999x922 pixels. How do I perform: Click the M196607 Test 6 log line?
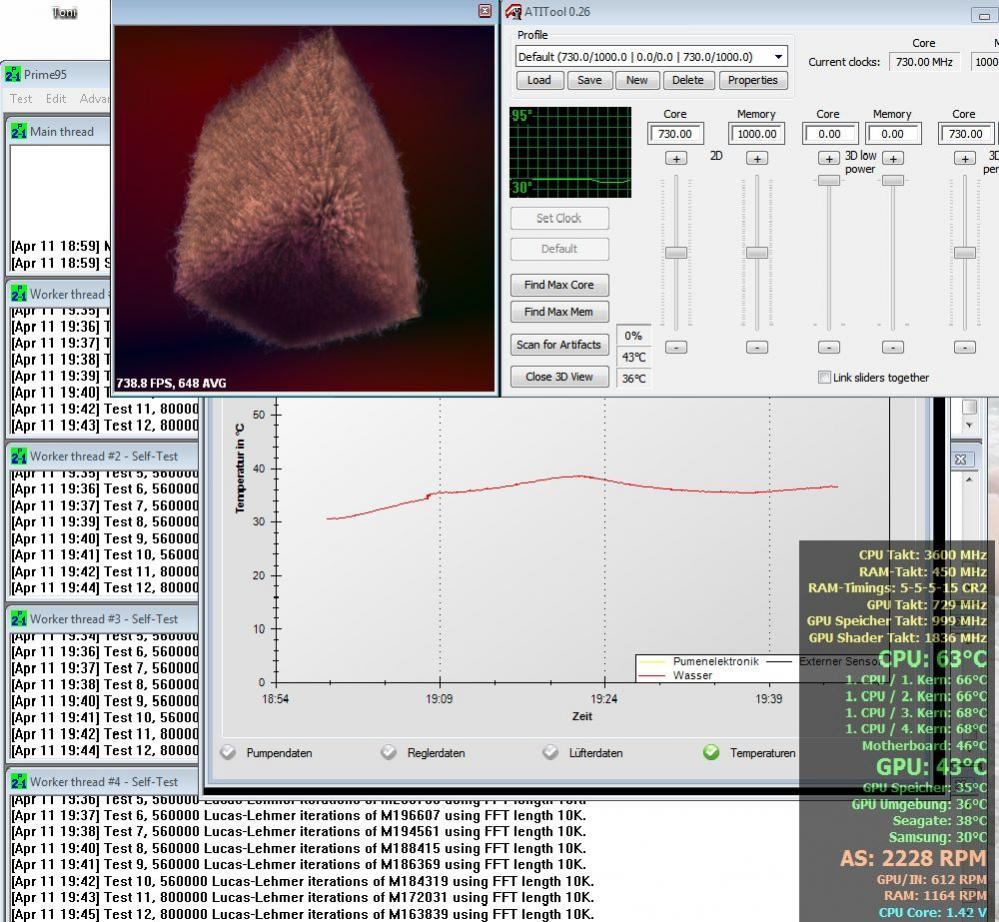(x=299, y=816)
